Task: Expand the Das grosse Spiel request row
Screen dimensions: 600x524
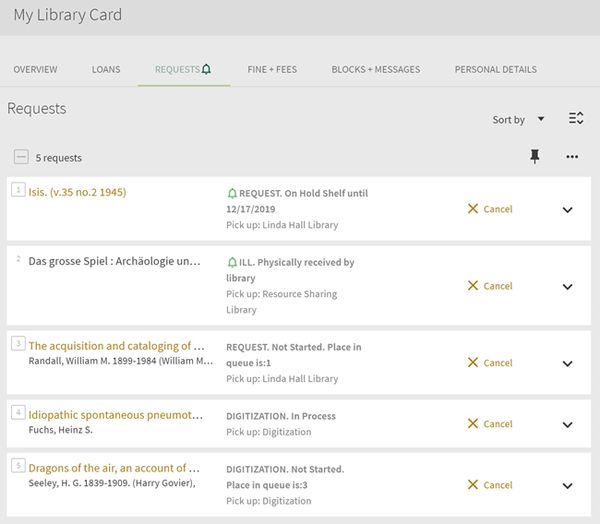Action: coord(567,287)
